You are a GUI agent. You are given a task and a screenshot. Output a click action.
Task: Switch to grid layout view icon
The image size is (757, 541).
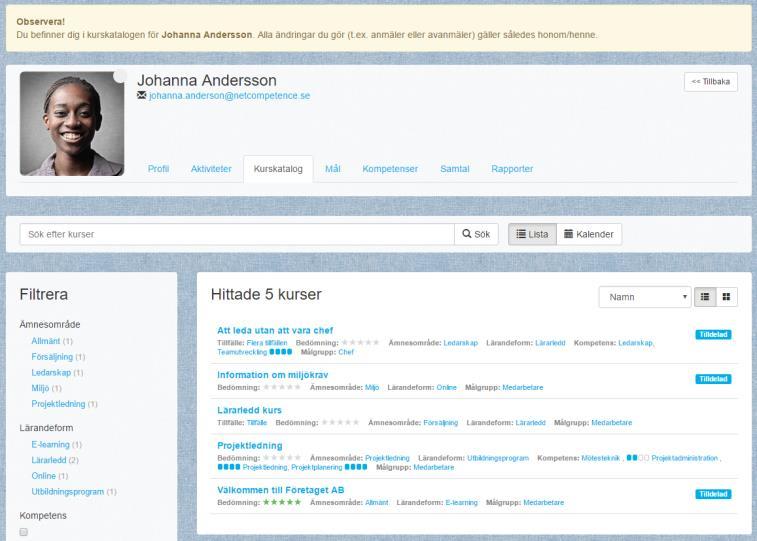click(x=726, y=297)
